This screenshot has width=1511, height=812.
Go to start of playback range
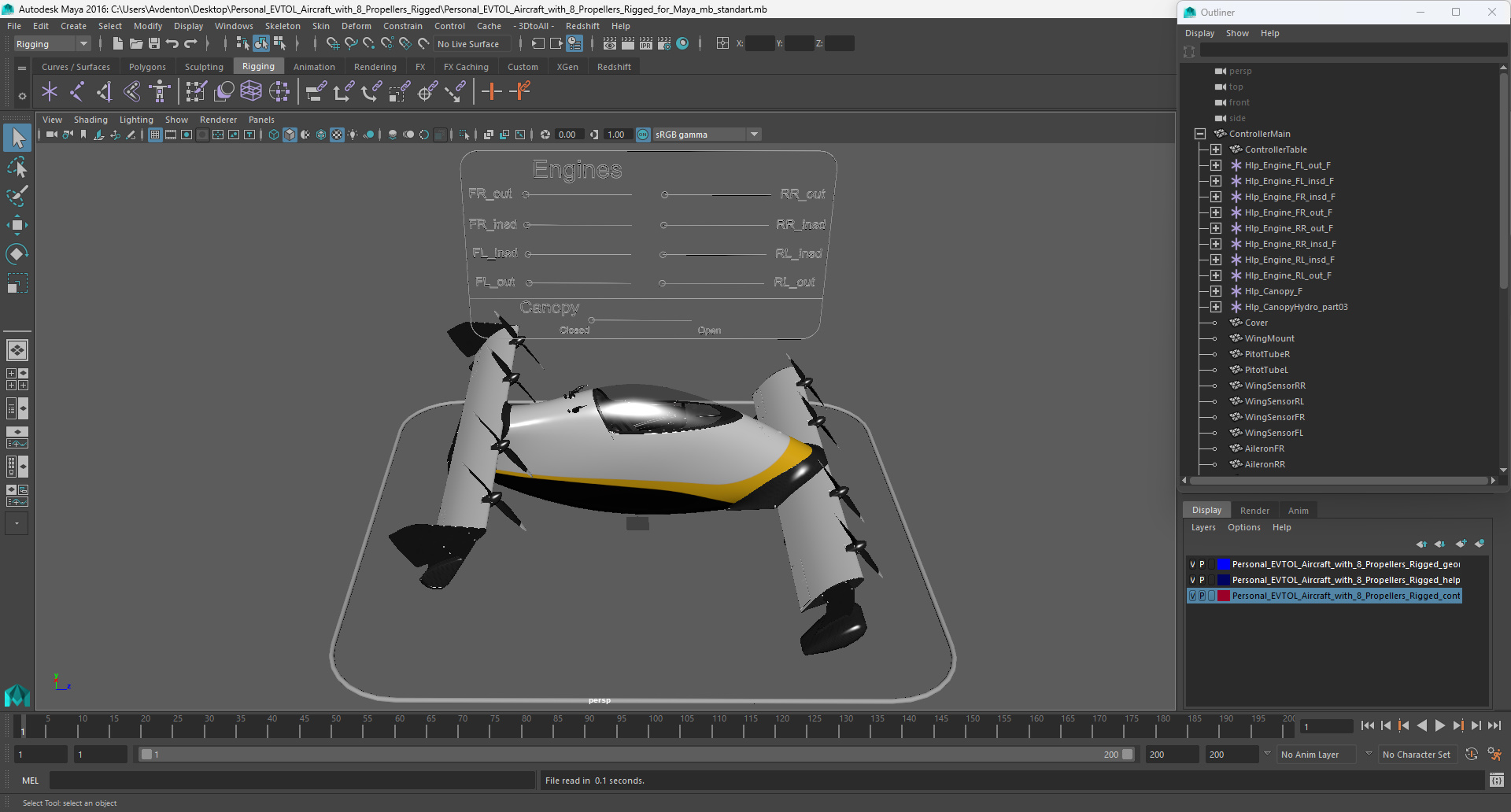[1367, 726]
